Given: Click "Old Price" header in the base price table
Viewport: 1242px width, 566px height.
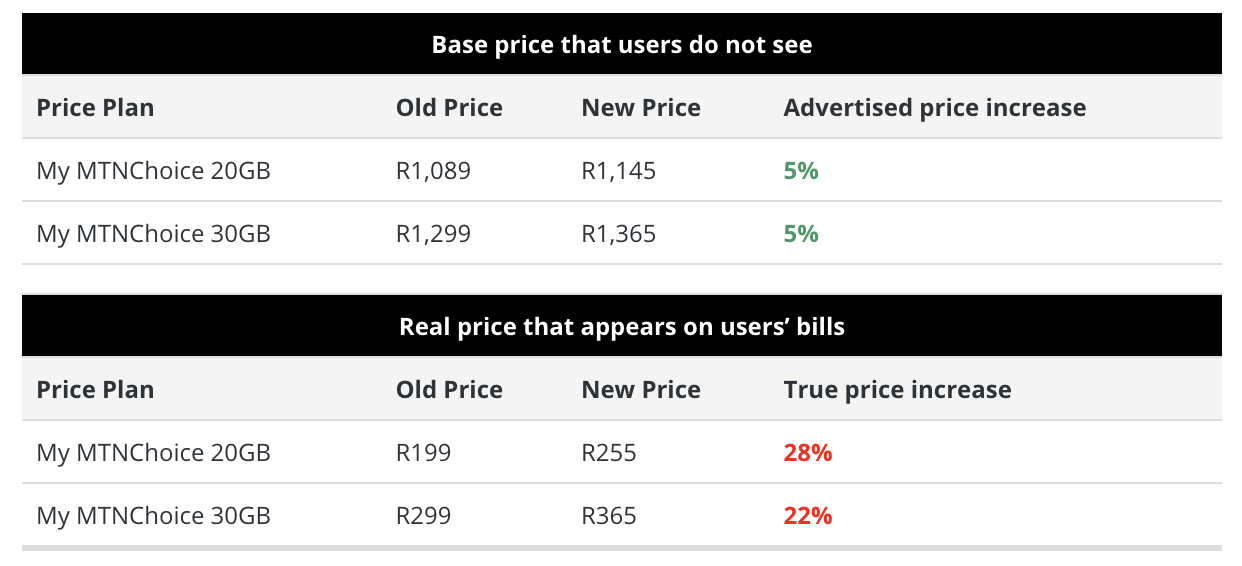Looking at the screenshot, I should [449, 108].
